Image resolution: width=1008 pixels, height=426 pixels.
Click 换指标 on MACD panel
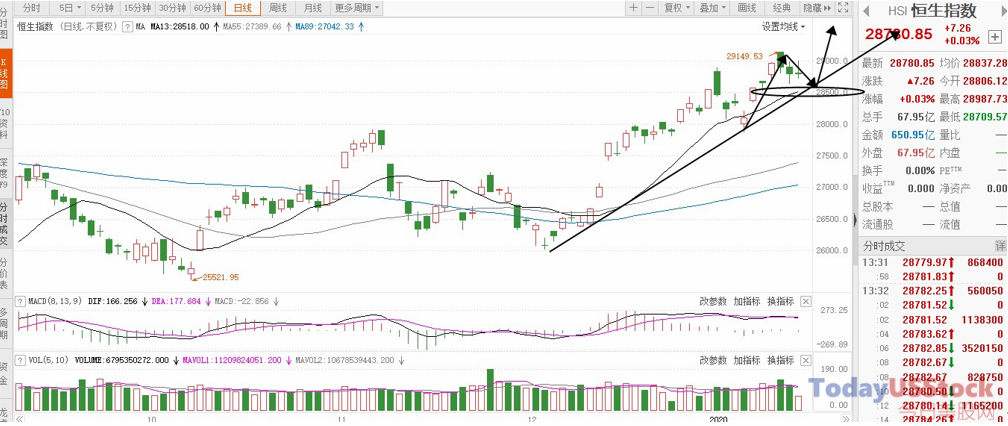(780, 301)
